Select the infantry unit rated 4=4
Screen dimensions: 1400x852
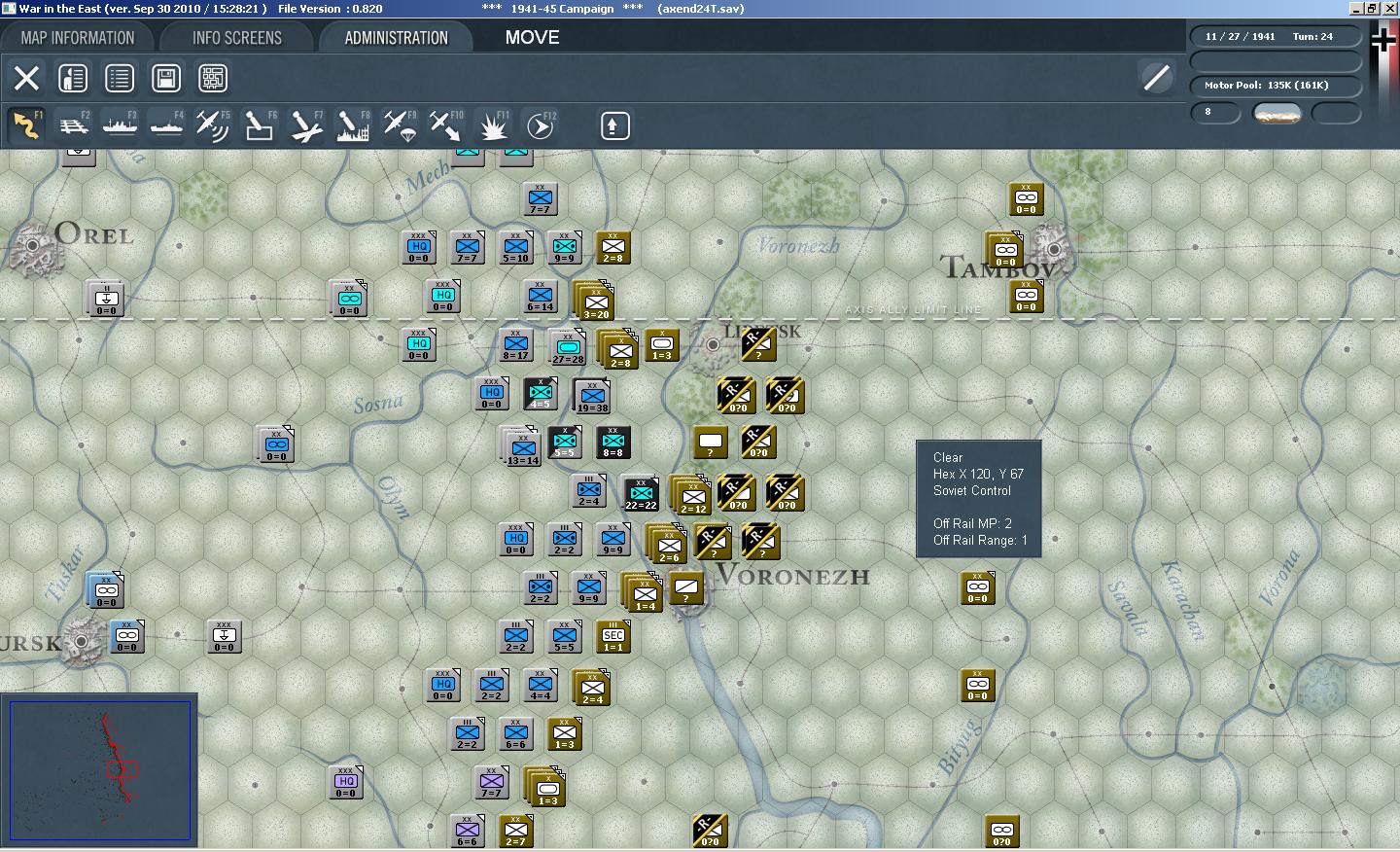point(541,685)
